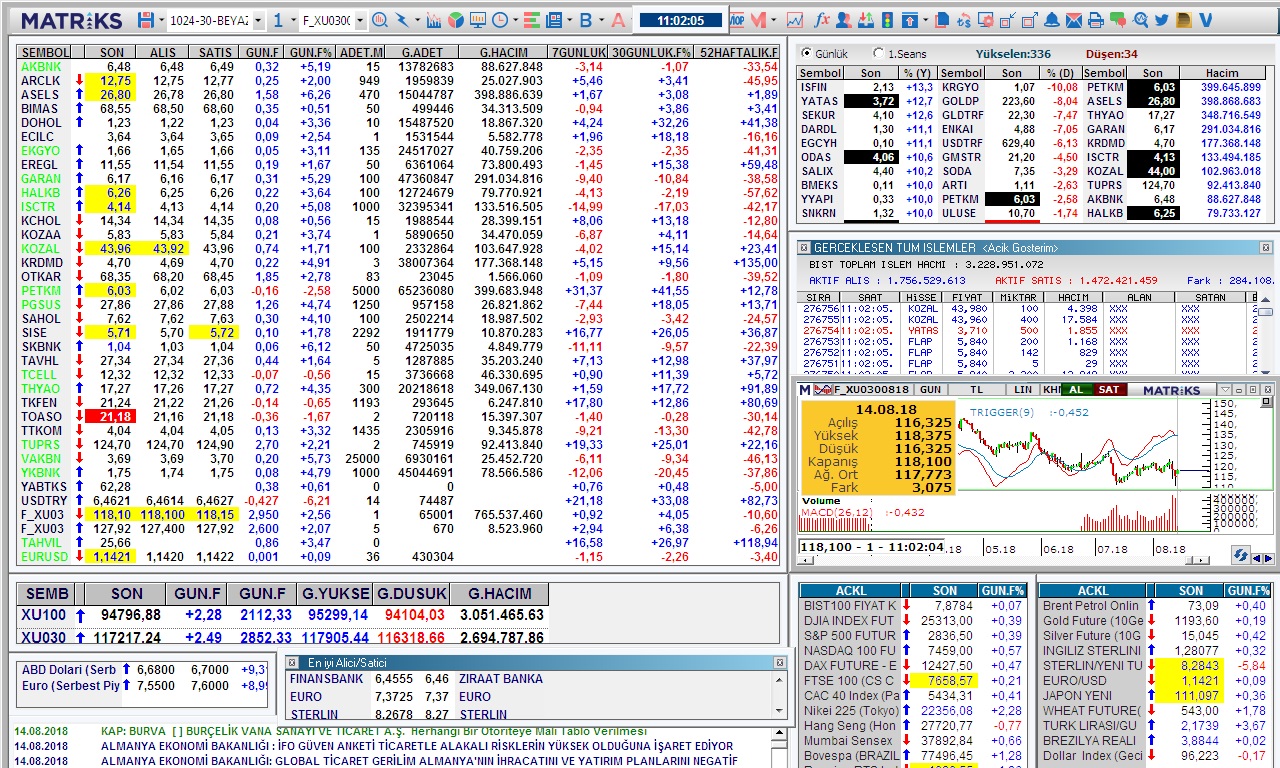Image resolution: width=1280 pixels, height=768 pixels.
Task: Click the colored pie sphere icon
Action: coord(455,20)
